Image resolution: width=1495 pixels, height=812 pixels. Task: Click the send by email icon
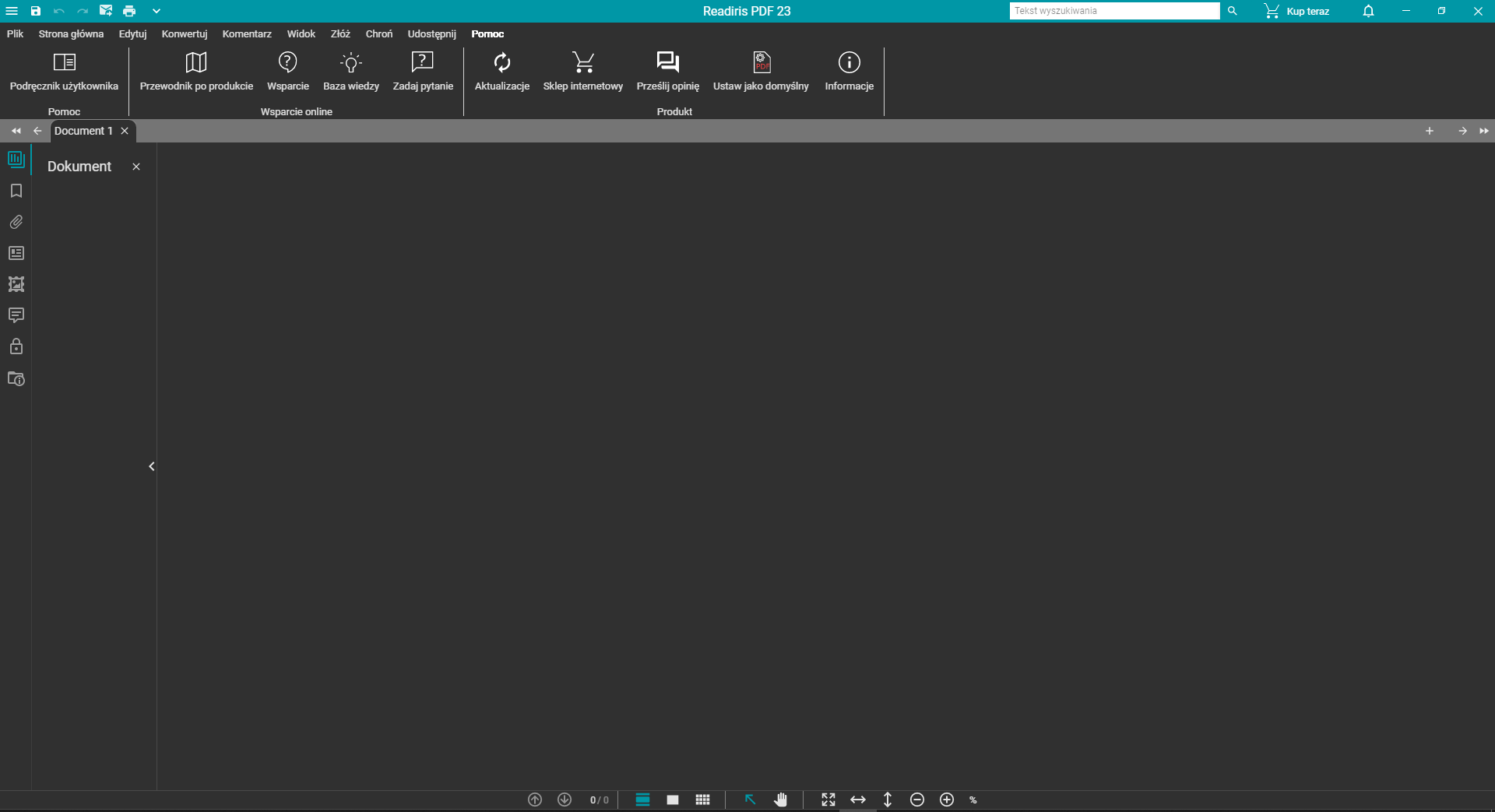106,11
